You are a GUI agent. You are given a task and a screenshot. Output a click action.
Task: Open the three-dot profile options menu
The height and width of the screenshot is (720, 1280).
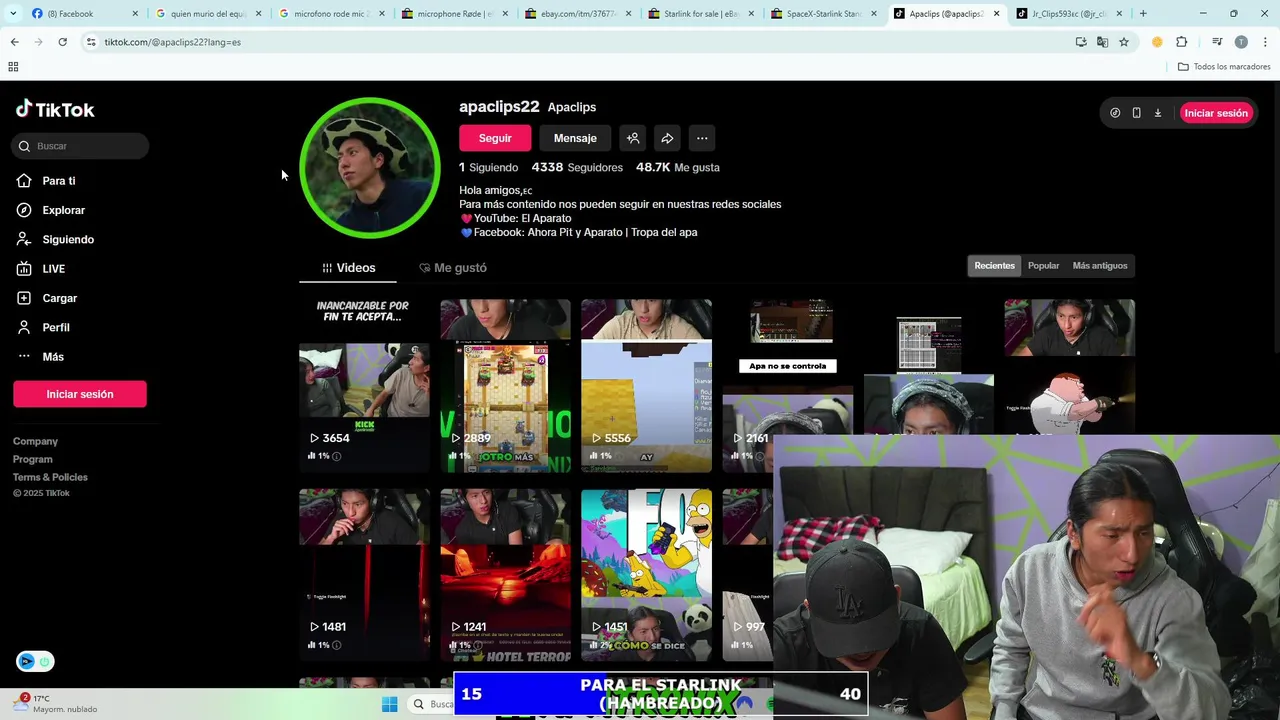click(702, 138)
